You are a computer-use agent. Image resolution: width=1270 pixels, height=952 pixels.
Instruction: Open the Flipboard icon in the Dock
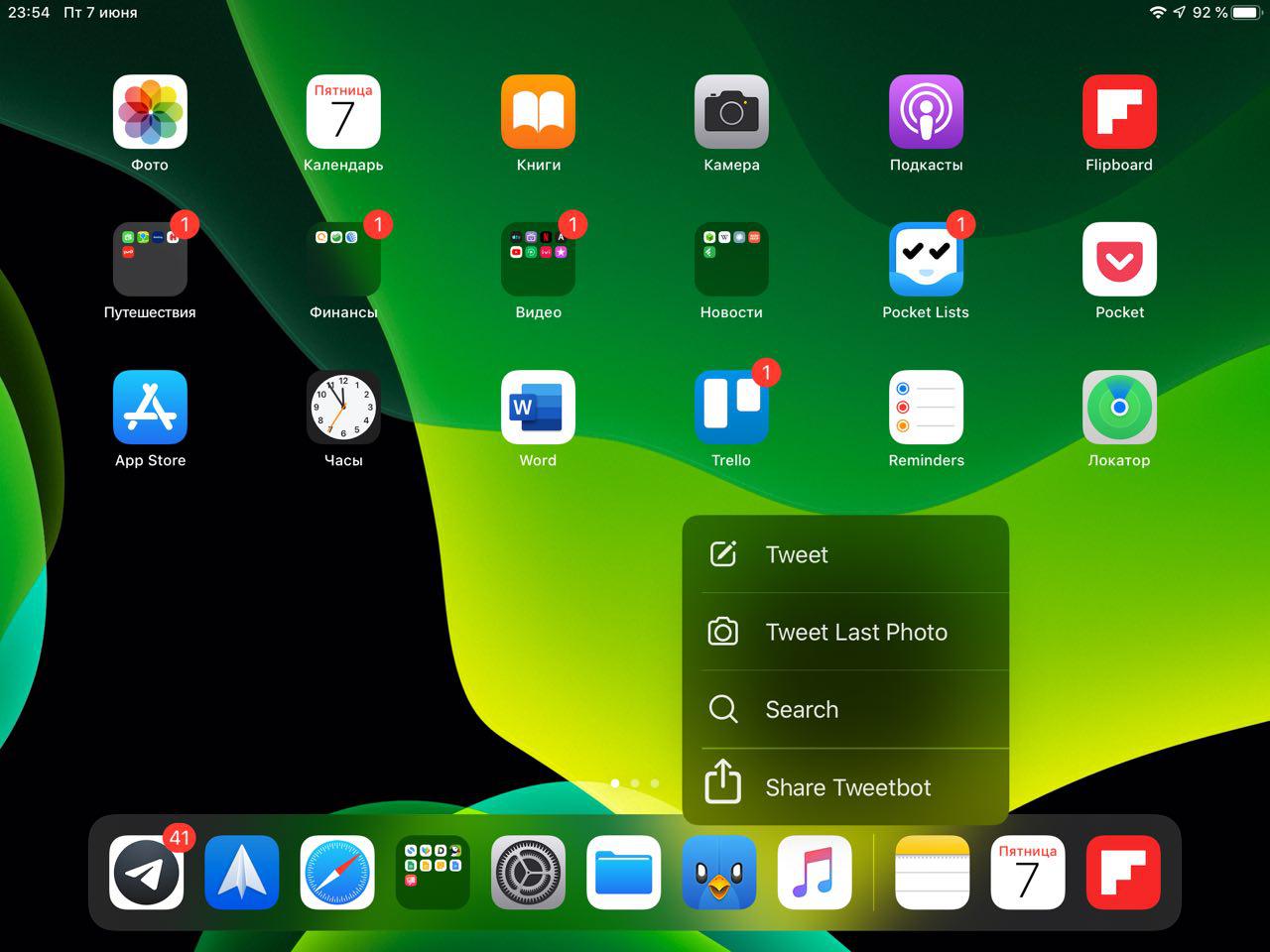click(1123, 873)
